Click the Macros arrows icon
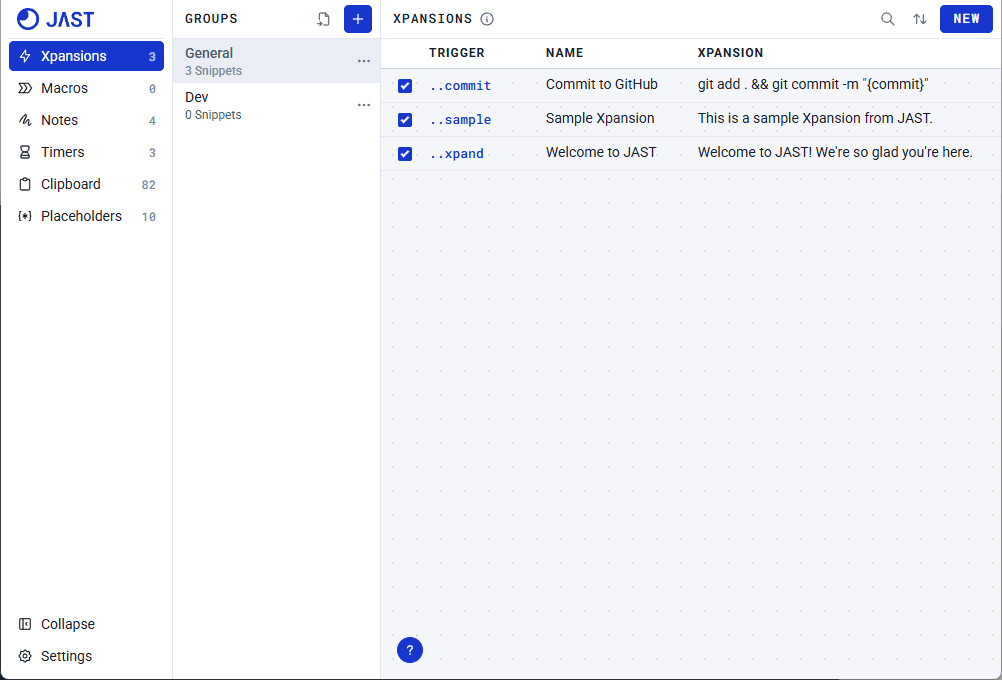 click(25, 88)
